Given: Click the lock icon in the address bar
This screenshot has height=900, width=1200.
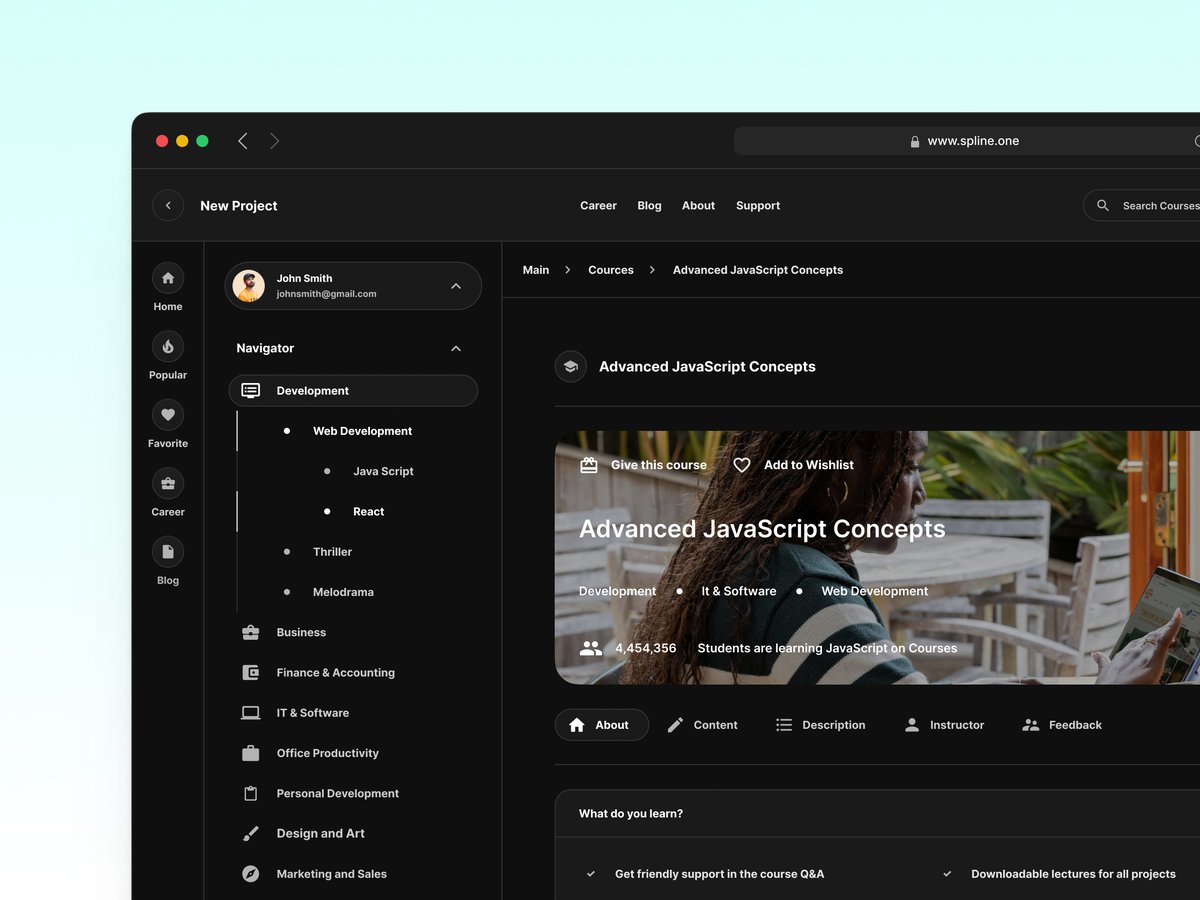Looking at the screenshot, I should (x=915, y=142).
